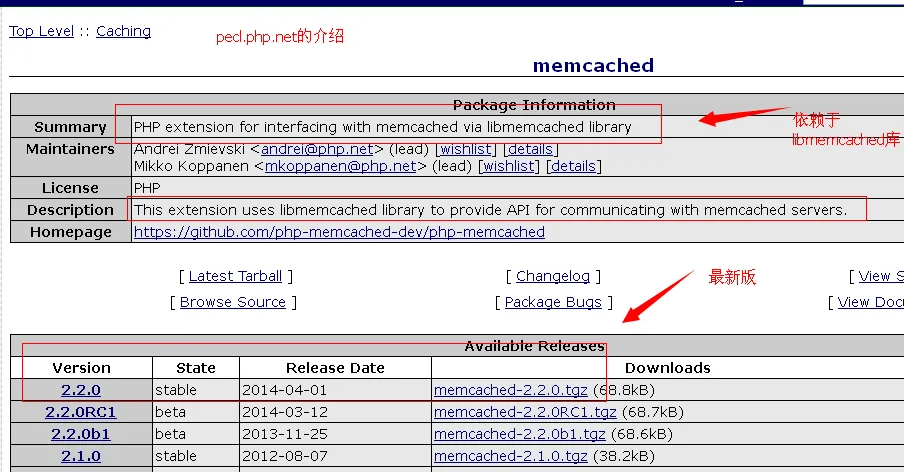Screen dimensions: 904x472
Task: Click the Release Date column header
Action: click(x=336, y=368)
